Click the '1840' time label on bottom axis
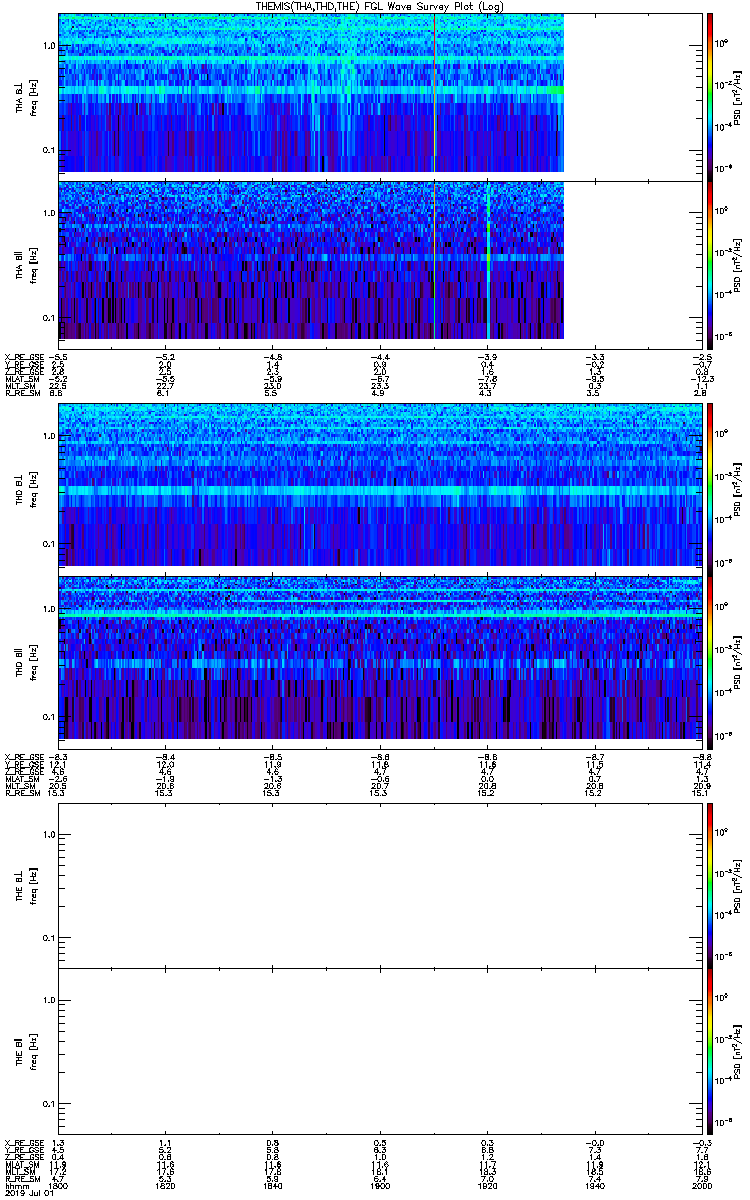 (x=272, y=1186)
